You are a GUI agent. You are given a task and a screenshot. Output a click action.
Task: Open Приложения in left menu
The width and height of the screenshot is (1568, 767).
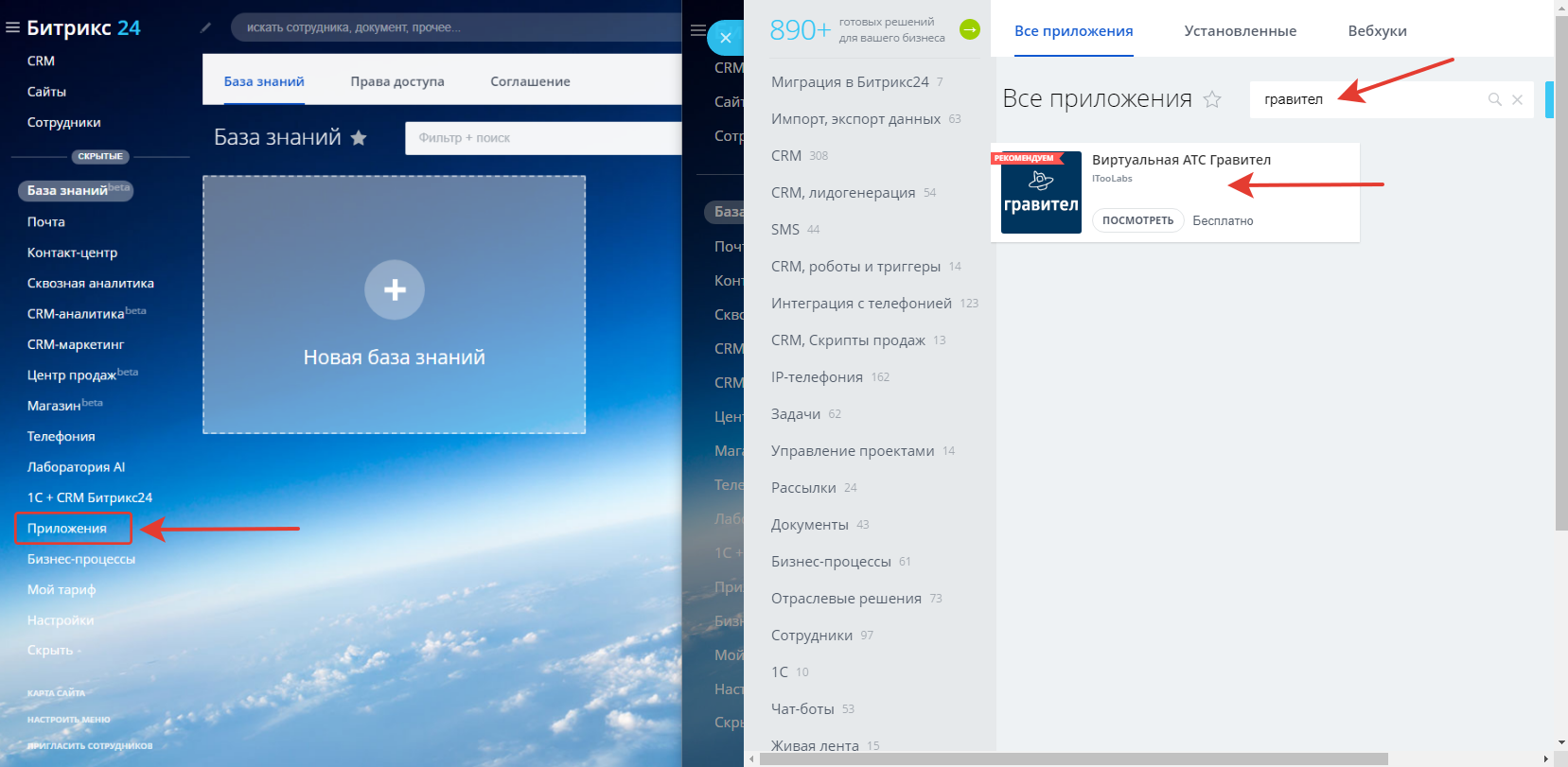[67, 528]
